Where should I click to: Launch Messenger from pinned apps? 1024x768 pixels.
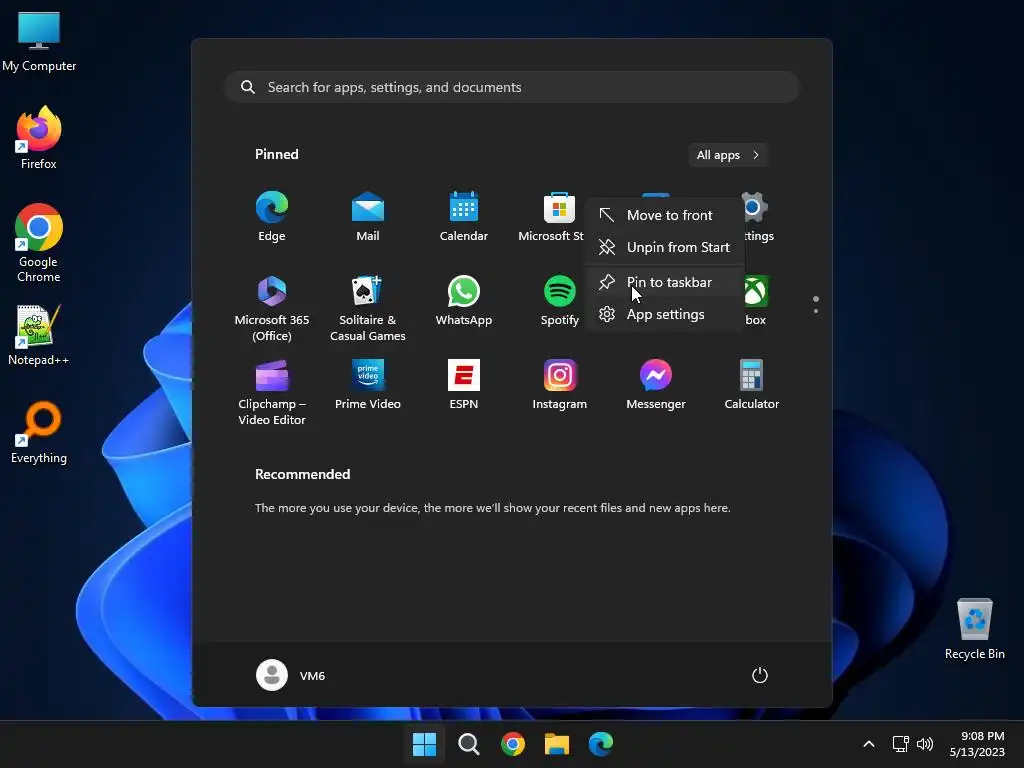[656, 385]
